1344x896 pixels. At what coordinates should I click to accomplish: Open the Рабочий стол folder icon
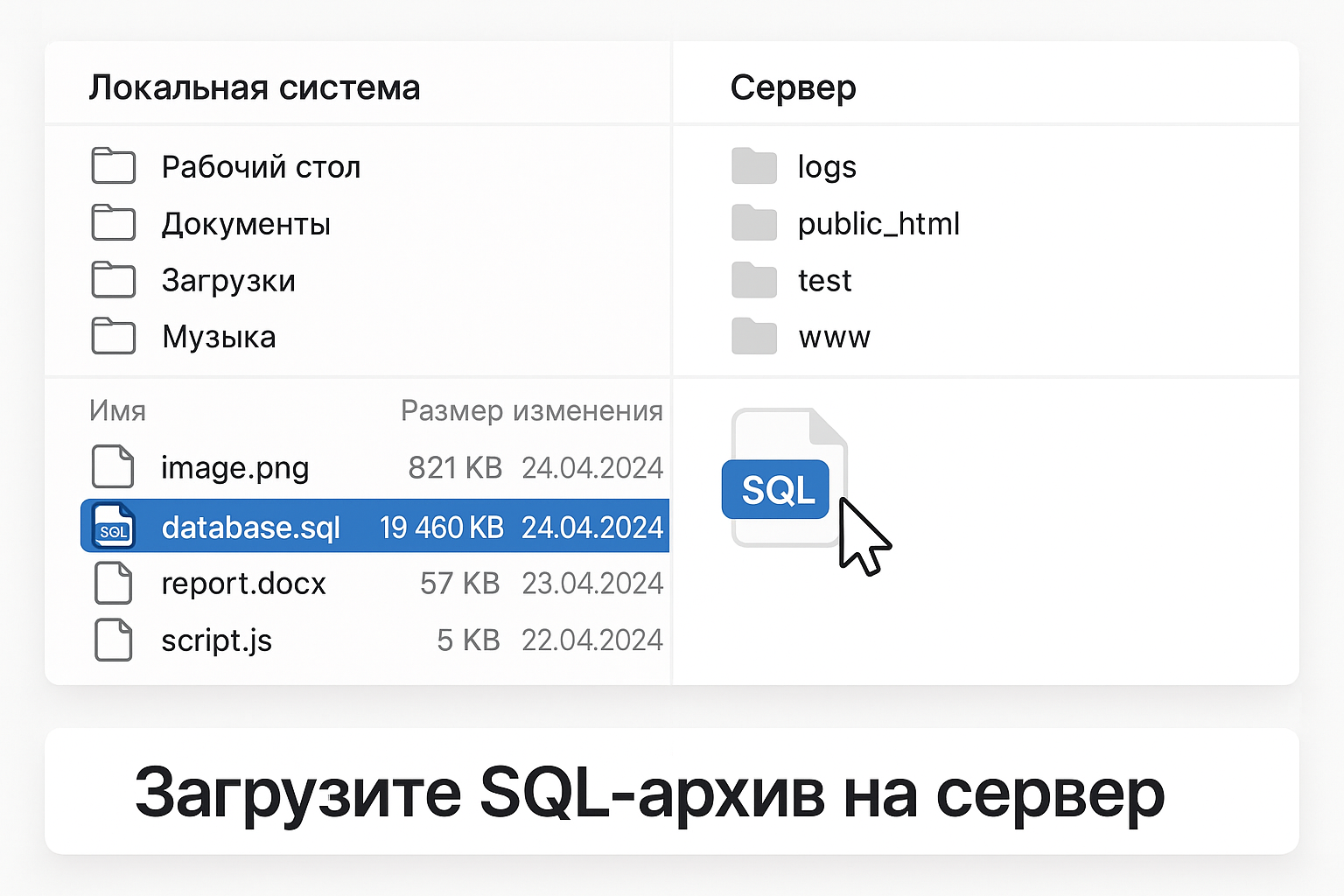pyautogui.click(x=113, y=166)
